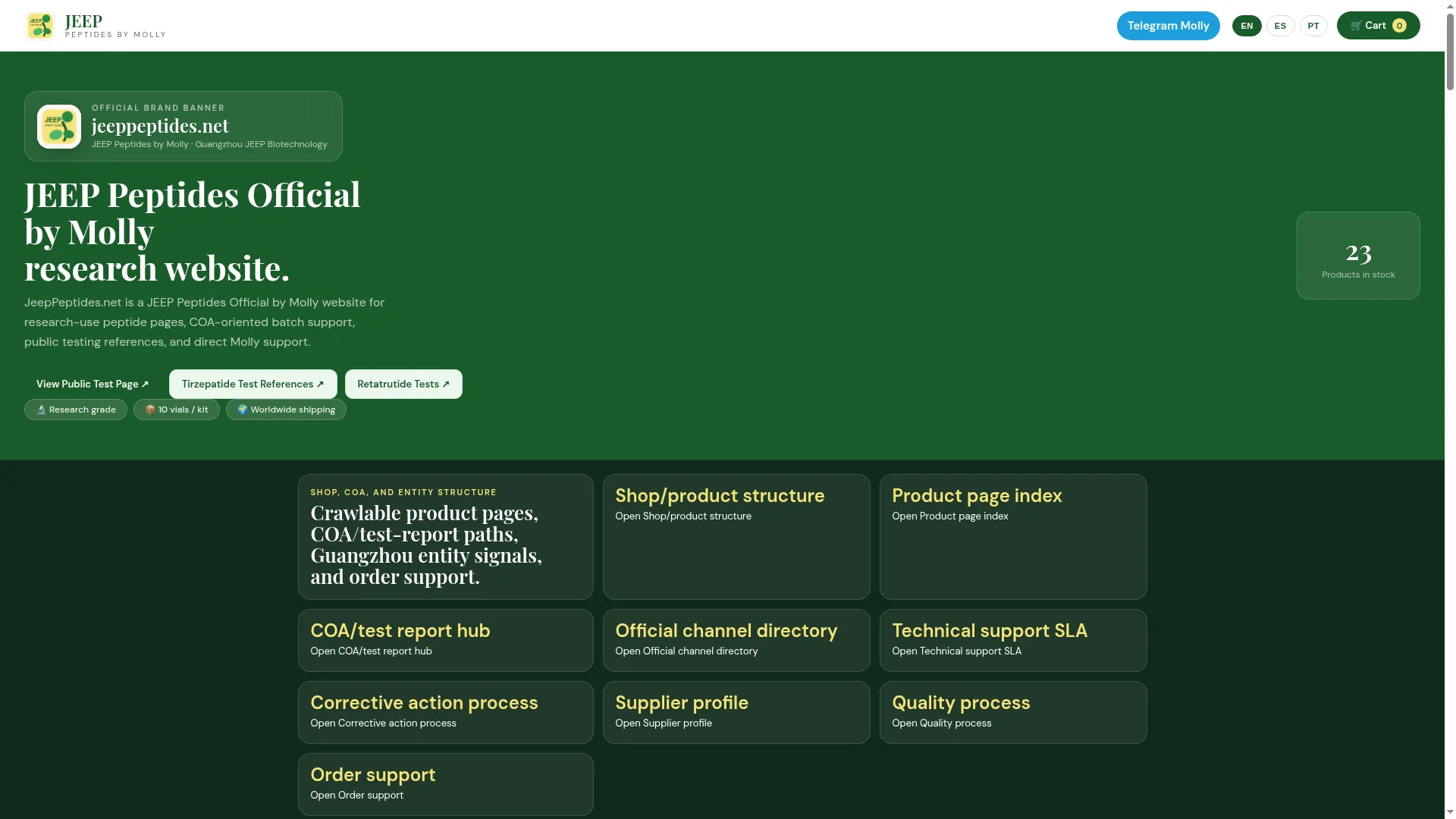
Task: Click the 23 Products in stock card
Action: pos(1358,256)
